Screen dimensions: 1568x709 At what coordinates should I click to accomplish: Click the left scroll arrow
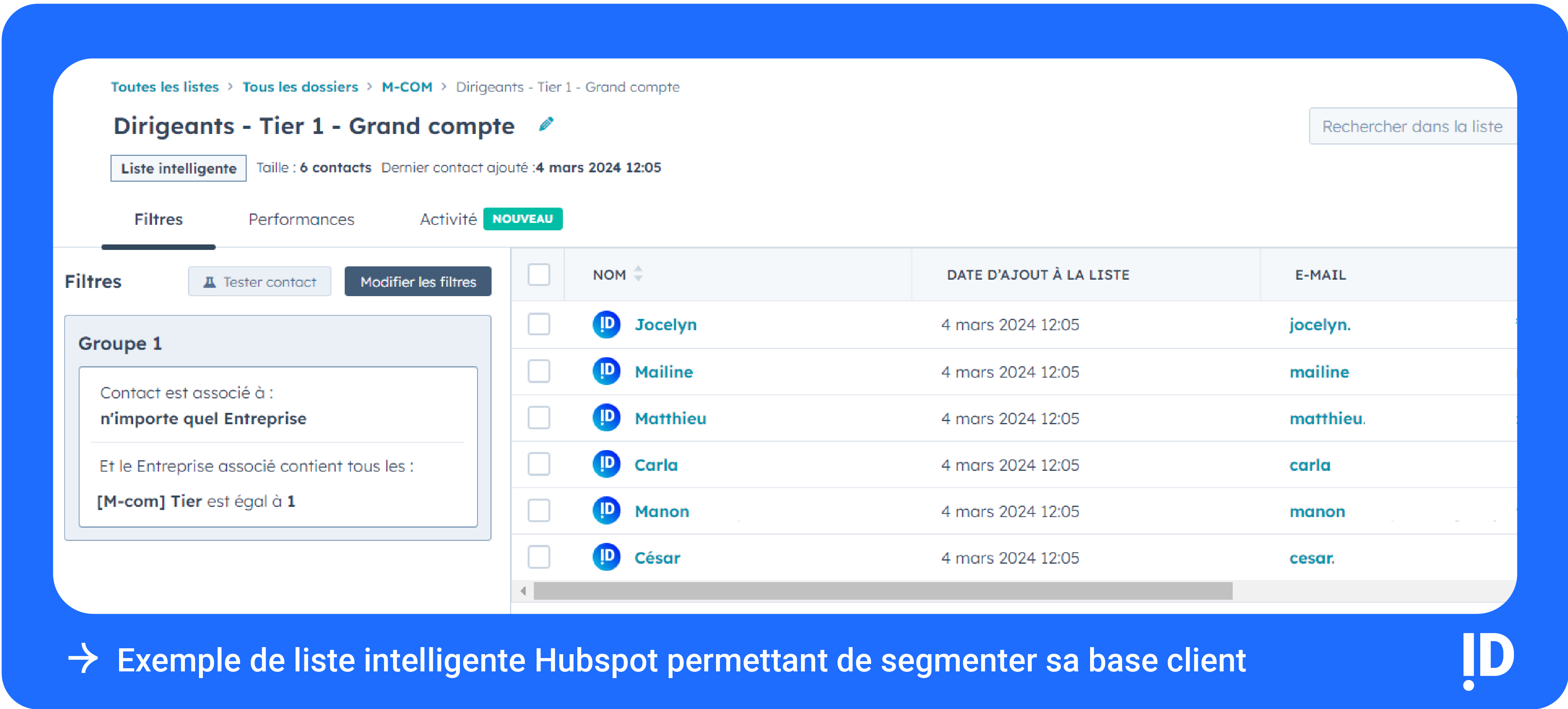[x=523, y=590]
